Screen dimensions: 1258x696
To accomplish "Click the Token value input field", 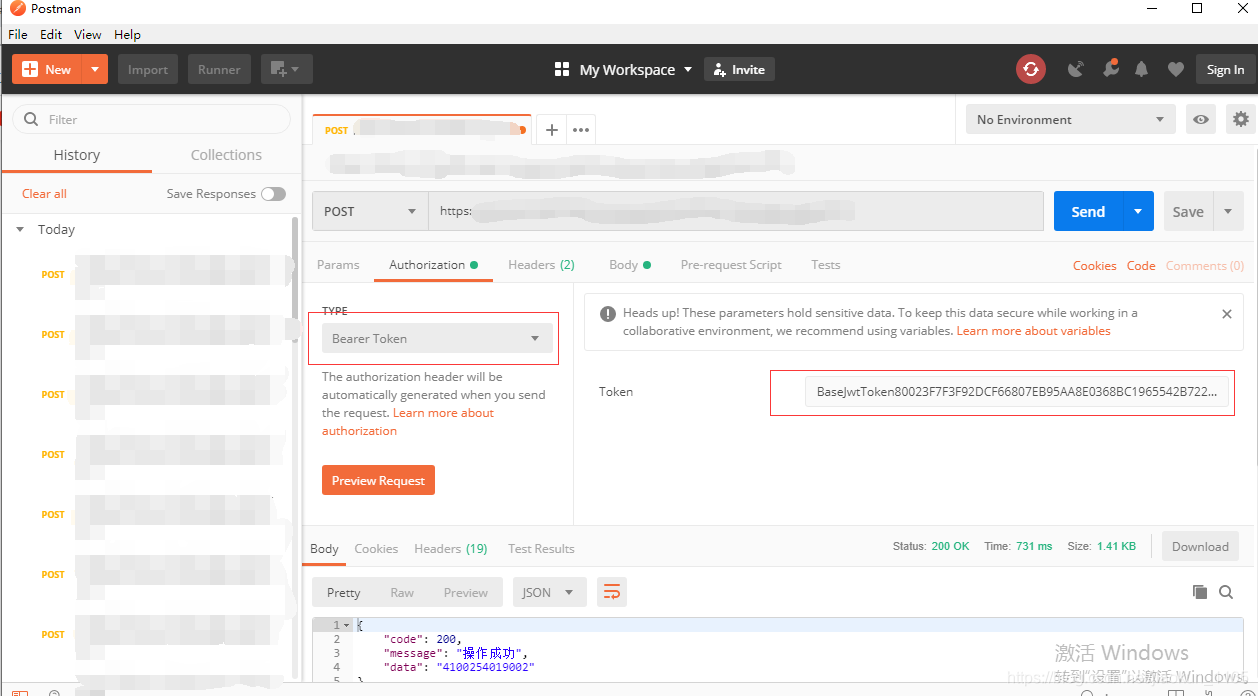I will (1016, 392).
